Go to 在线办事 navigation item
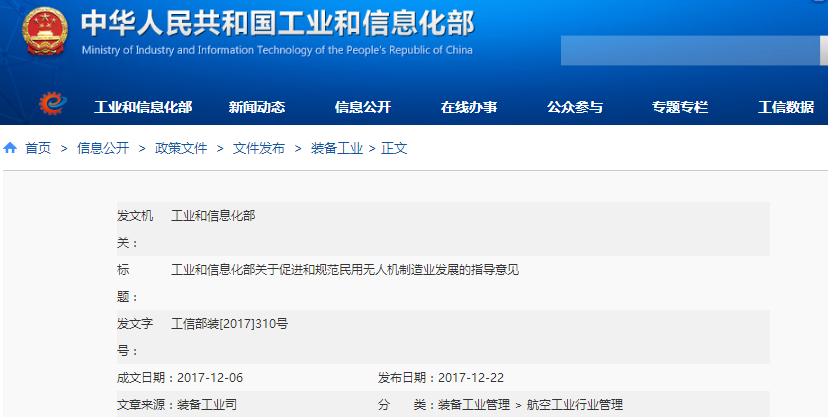The height and width of the screenshot is (417, 828). coord(468,107)
